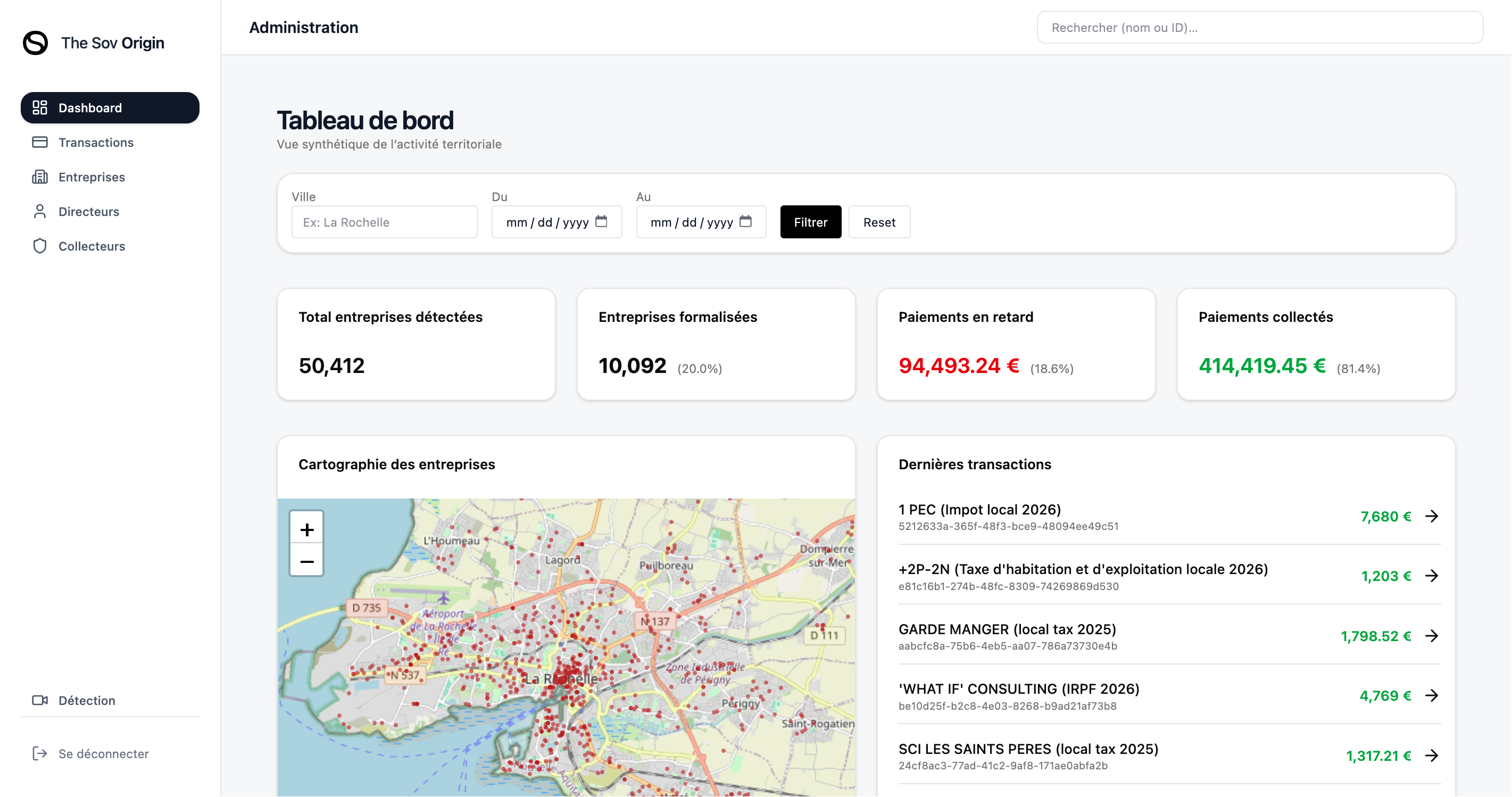Click the Rechercher search box
This screenshot has width=1512, height=797.
coord(1260,28)
